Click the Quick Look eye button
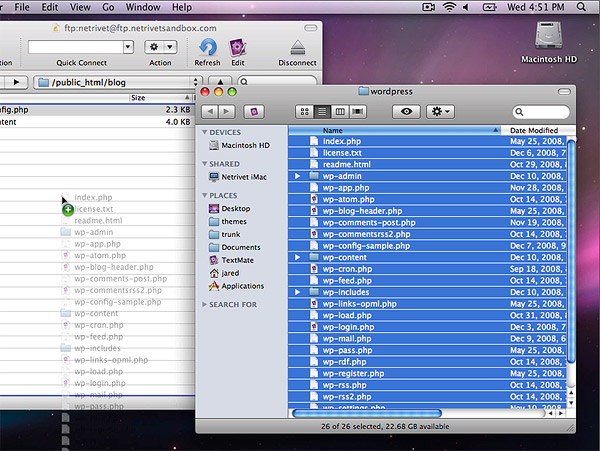This screenshot has height=451, width=600. coord(406,111)
